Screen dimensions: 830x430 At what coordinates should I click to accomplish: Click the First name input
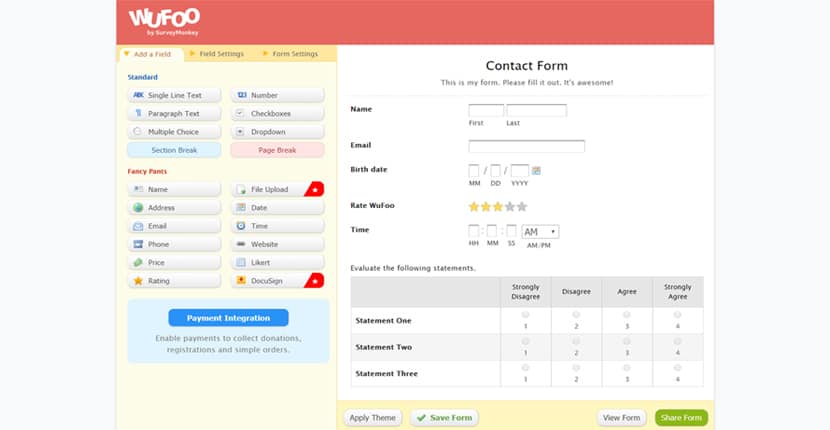coord(486,111)
